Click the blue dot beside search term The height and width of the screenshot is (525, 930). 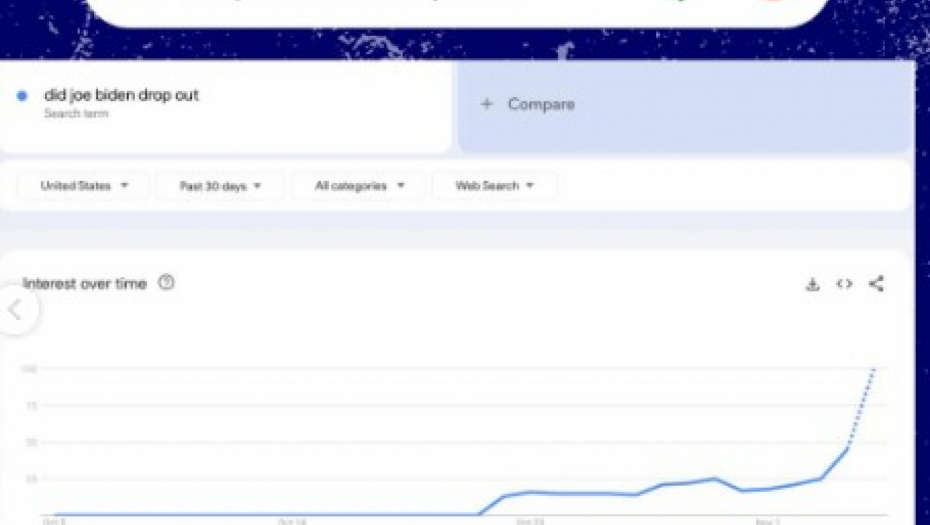pos(22,96)
